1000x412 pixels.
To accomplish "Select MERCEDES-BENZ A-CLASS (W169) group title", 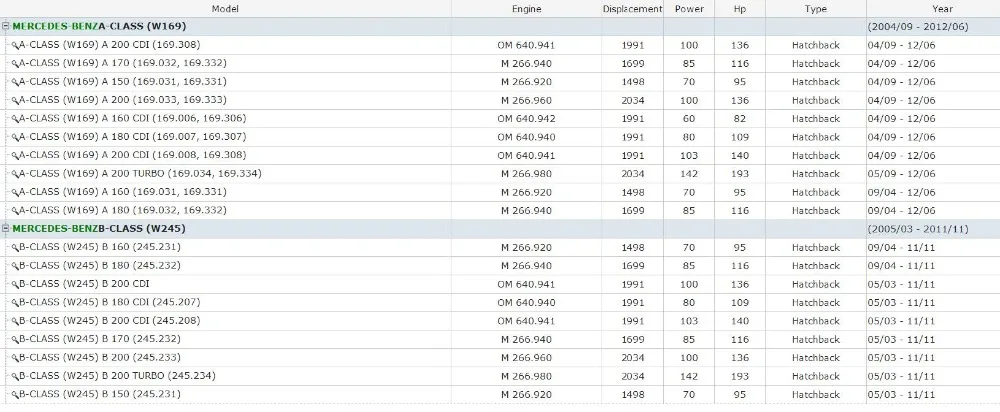I will (x=99, y=26).
